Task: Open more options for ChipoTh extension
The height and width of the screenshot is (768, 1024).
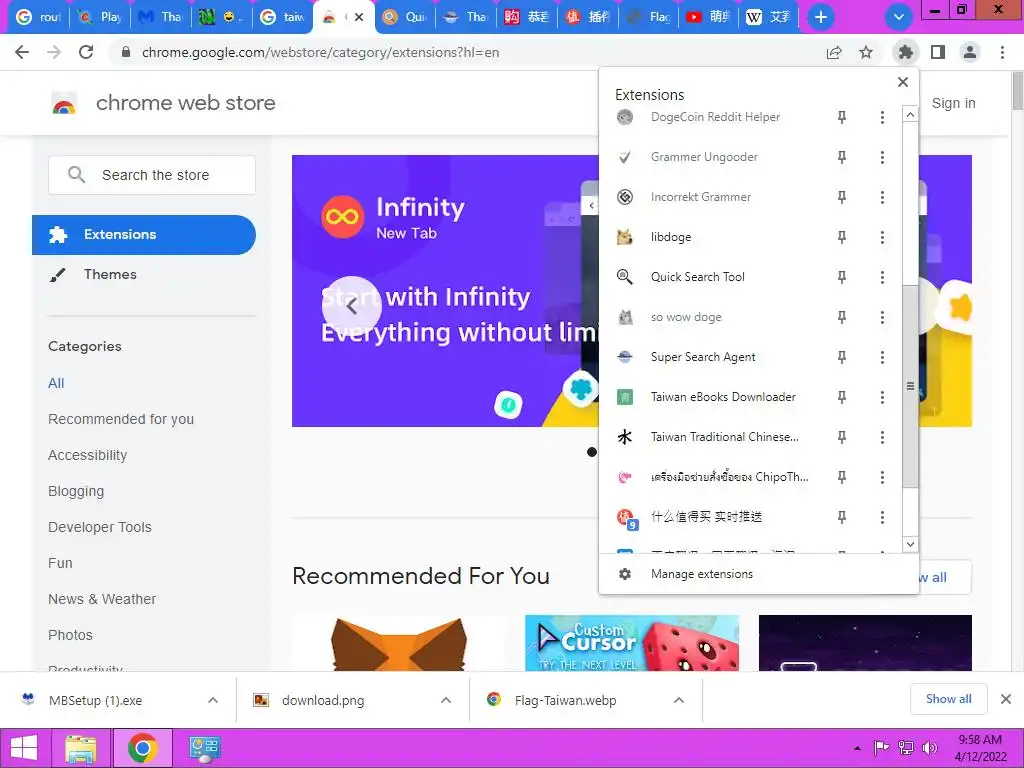Action: [882, 477]
